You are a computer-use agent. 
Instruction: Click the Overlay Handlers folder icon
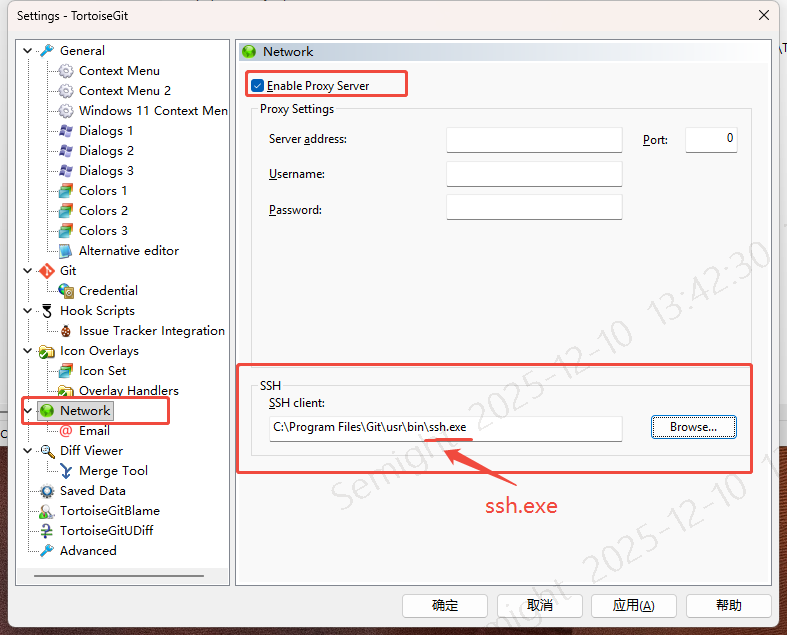pos(66,391)
